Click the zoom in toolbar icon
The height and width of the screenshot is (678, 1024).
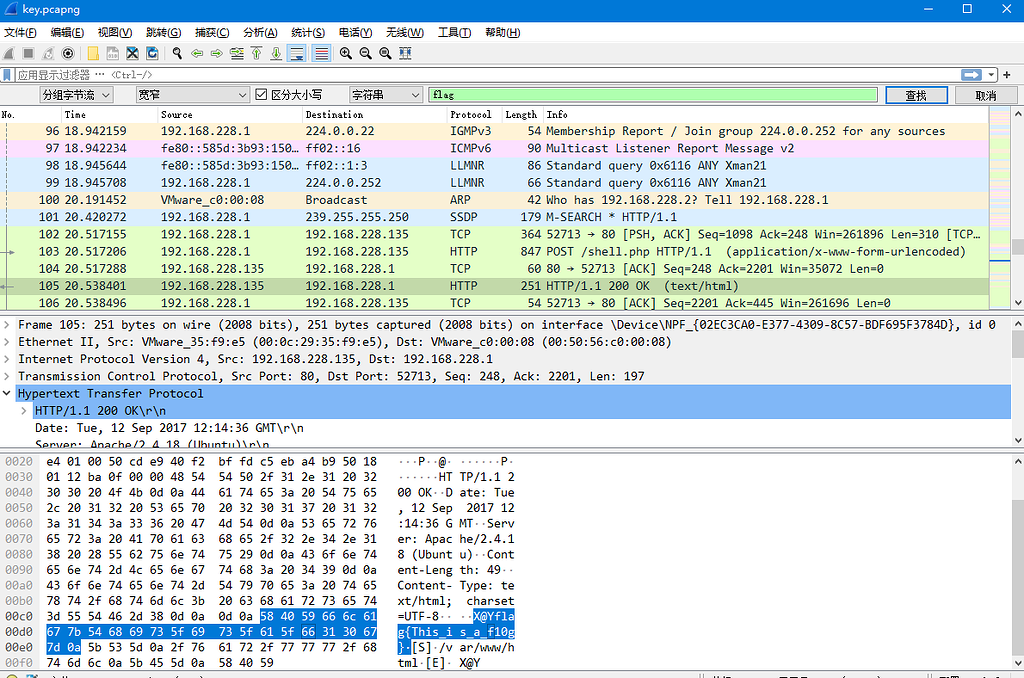(346, 53)
